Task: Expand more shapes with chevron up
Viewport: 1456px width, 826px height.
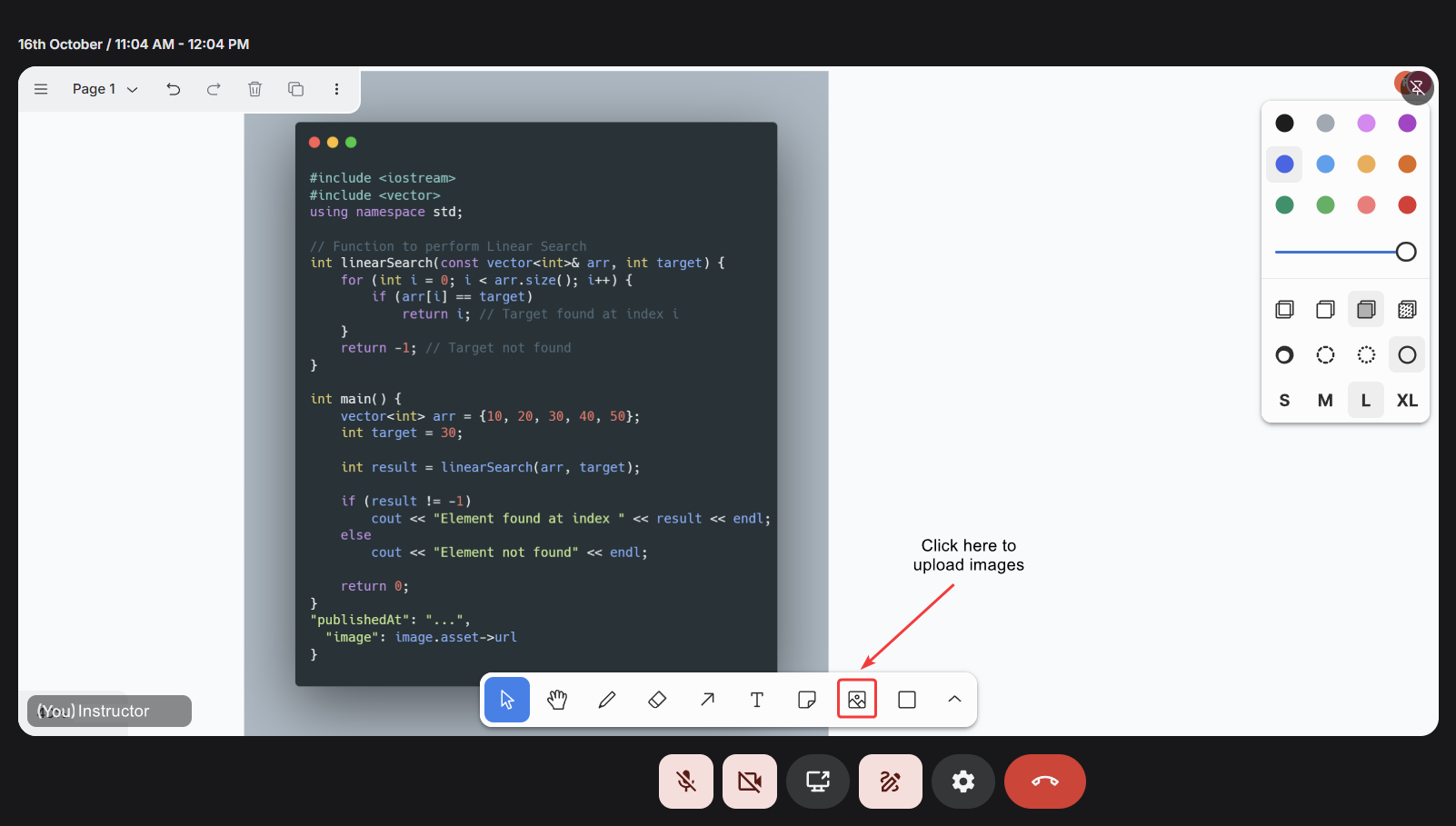Action: (x=954, y=699)
